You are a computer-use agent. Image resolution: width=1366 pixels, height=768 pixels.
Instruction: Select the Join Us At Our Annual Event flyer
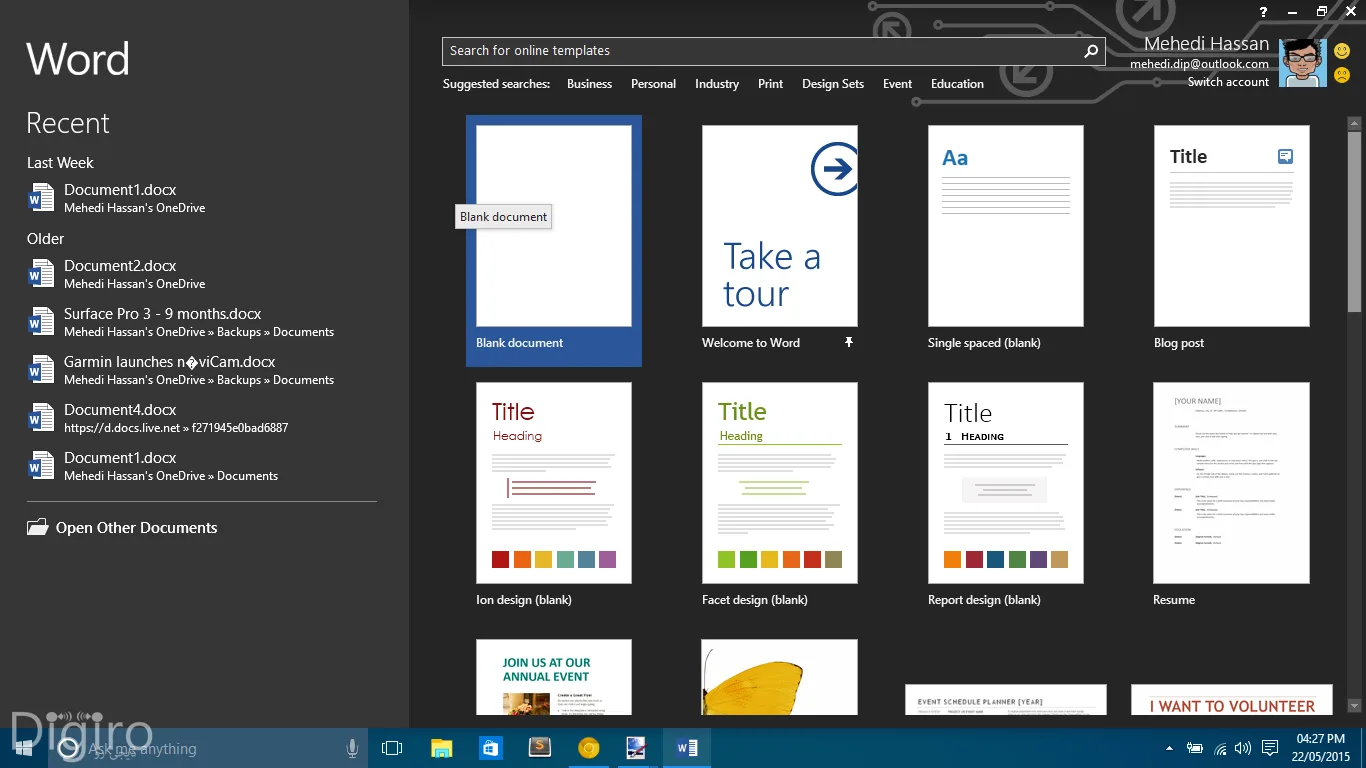[554, 677]
